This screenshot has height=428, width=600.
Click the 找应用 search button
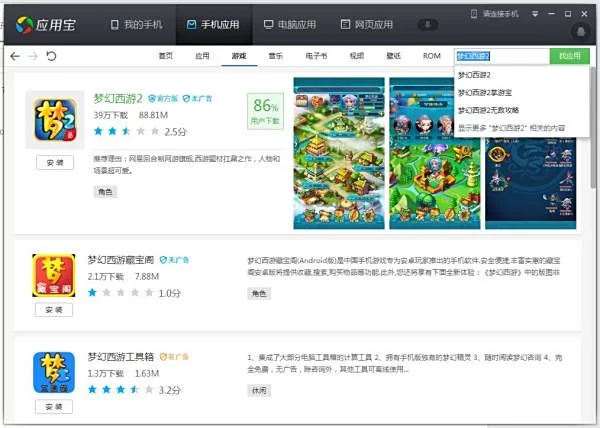(x=567, y=56)
